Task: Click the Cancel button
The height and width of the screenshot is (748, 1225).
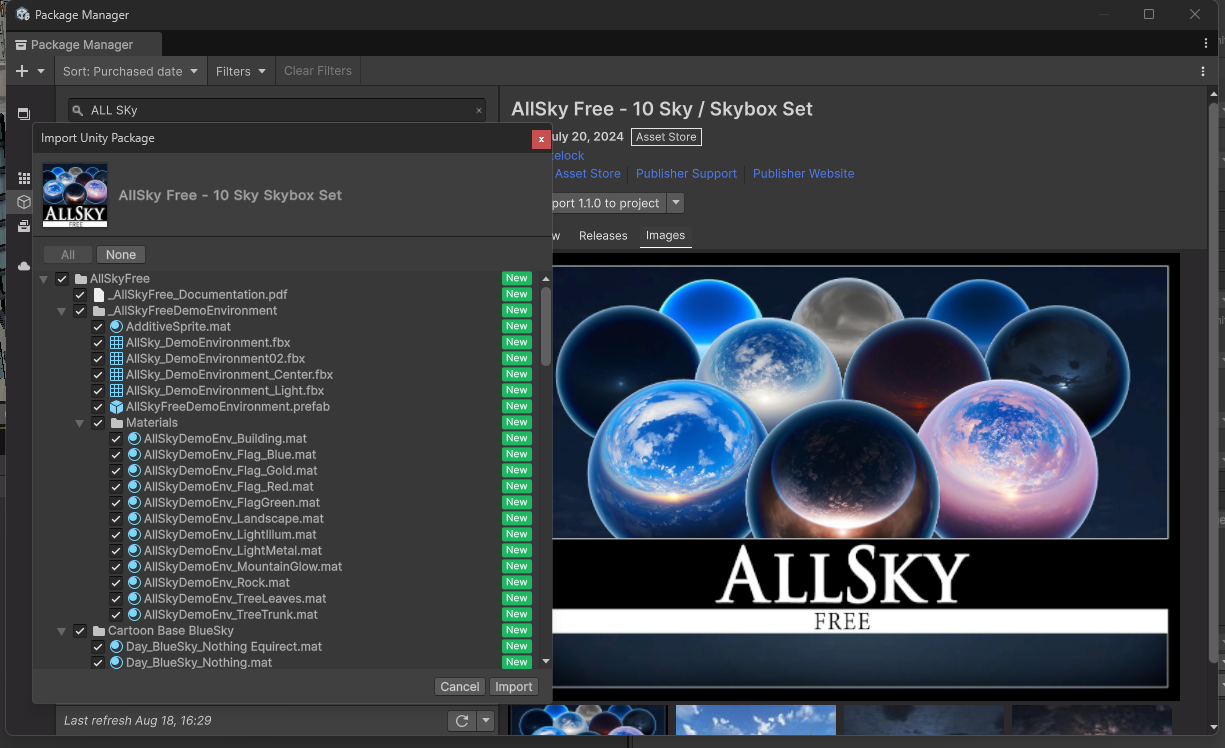Action: point(460,687)
